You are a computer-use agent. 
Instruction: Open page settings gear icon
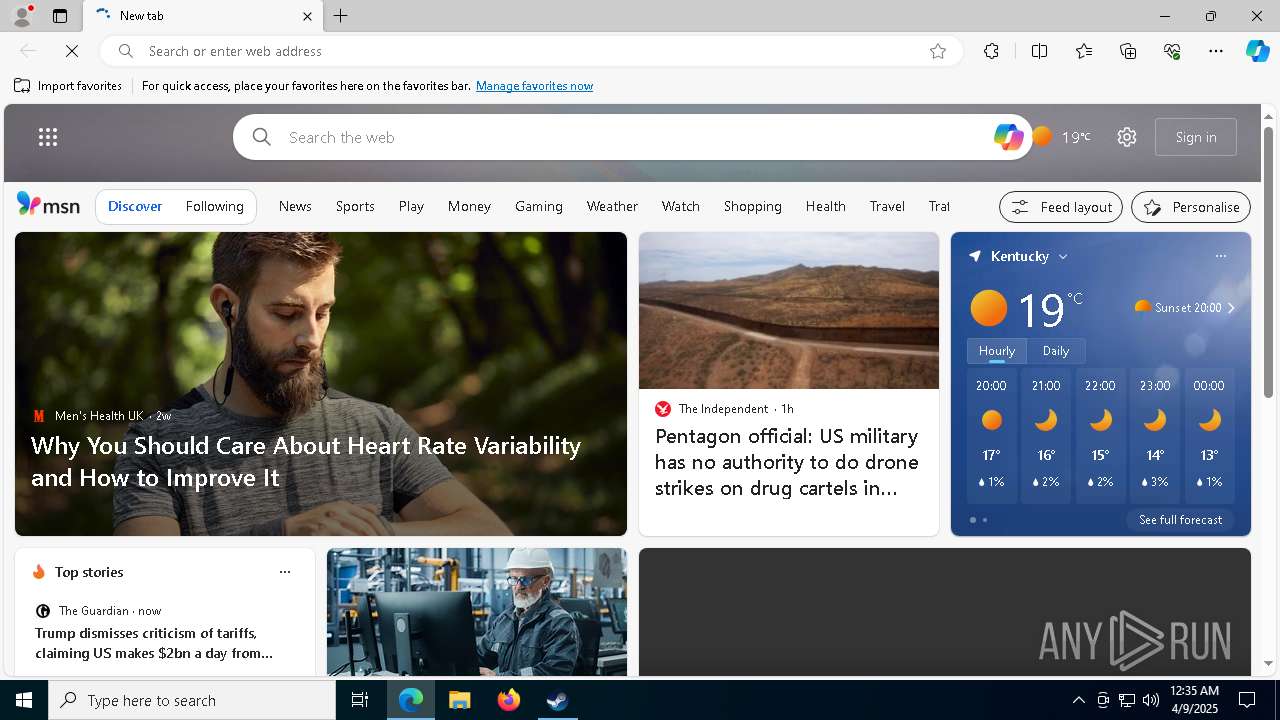pos(1127,137)
